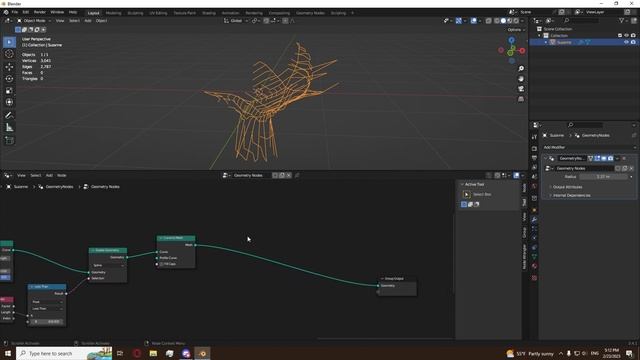
Task: Toggle viewport overlays button
Action: [473, 20]
